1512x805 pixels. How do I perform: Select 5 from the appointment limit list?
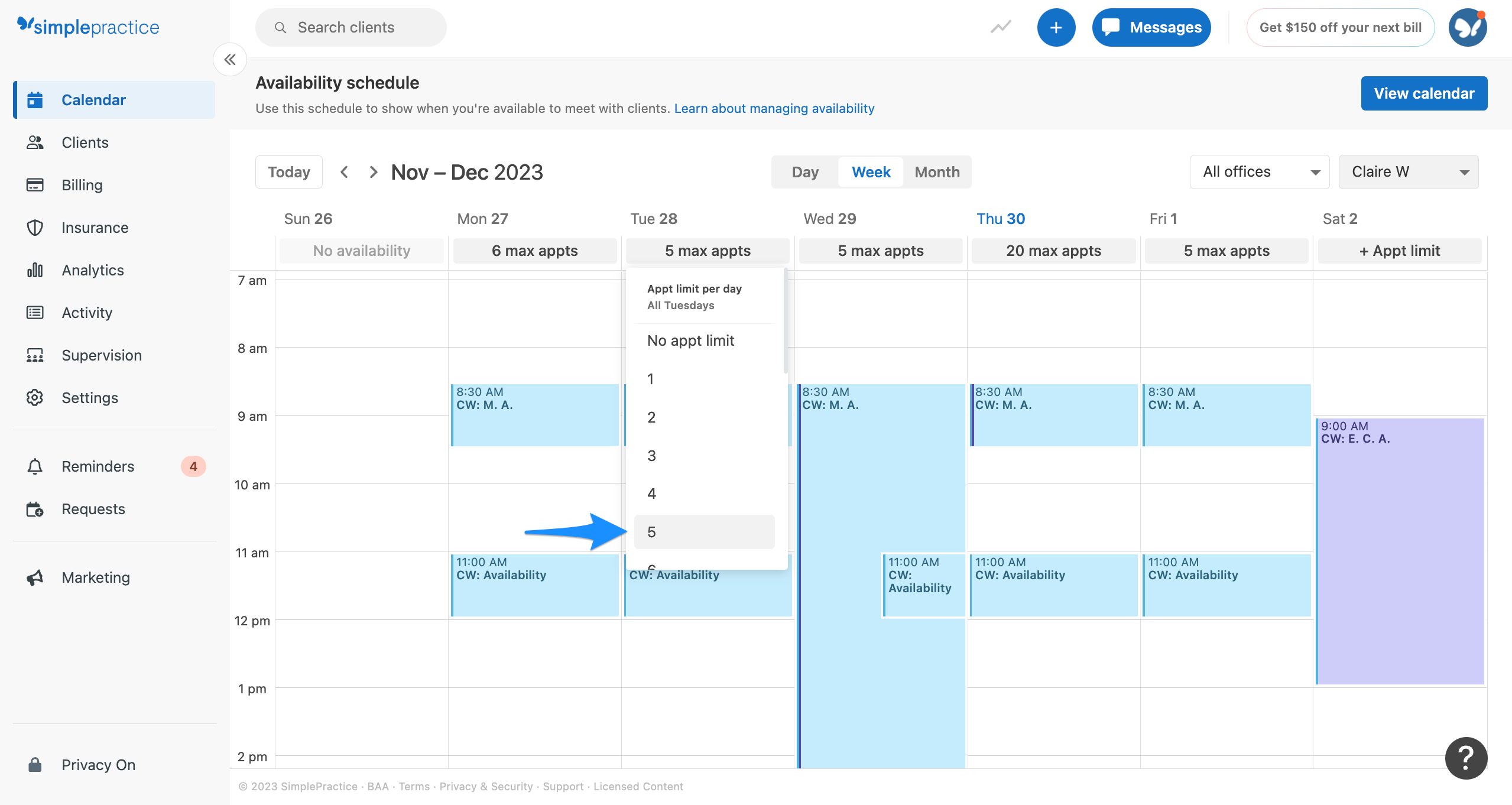click(703, 531)
